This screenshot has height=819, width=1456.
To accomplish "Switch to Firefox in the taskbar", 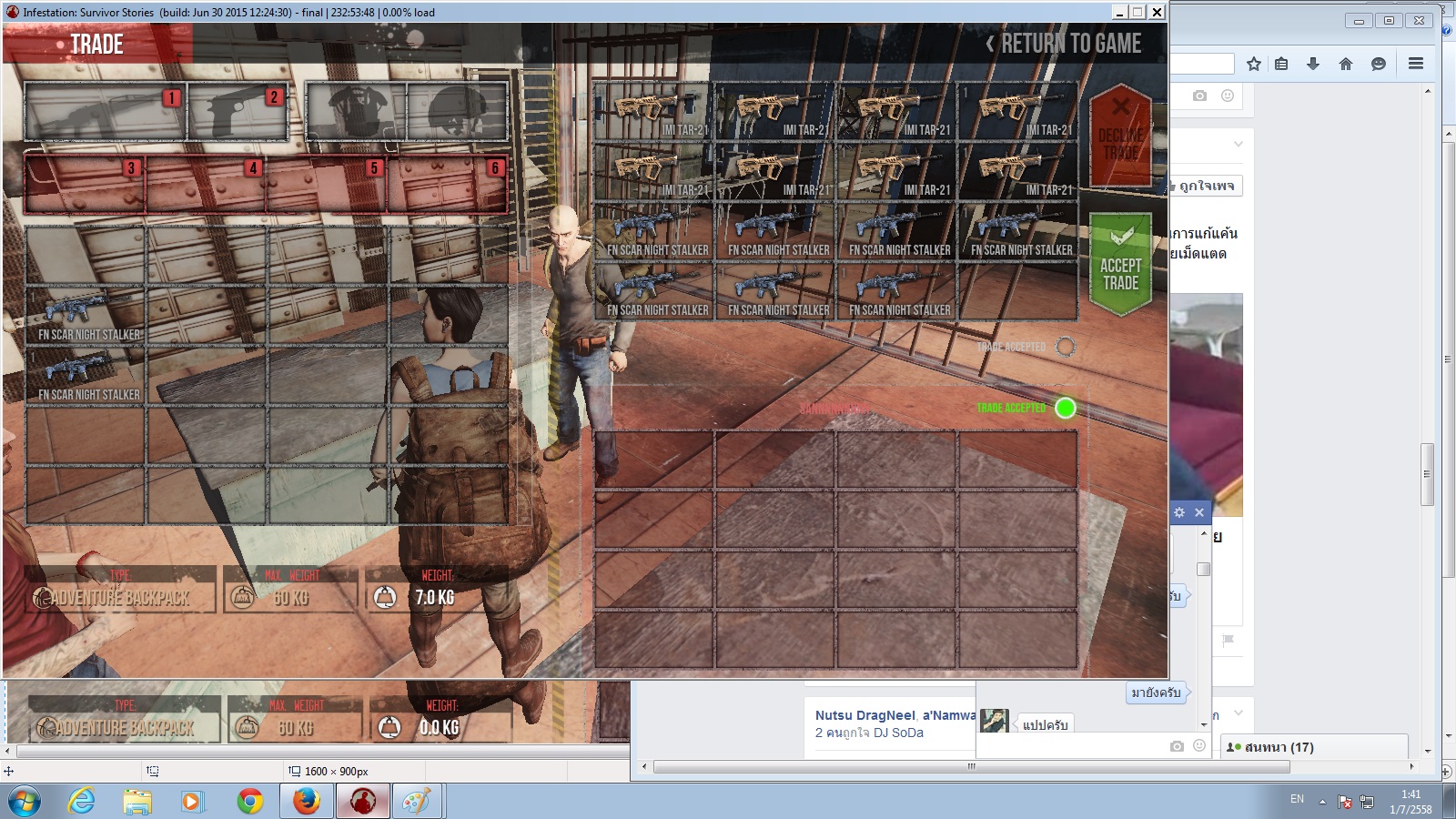I will 306,801.
